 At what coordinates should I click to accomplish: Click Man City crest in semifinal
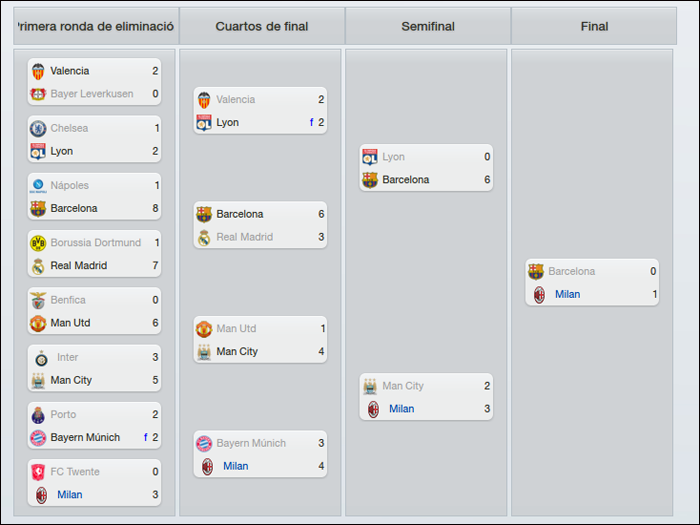[x=370, y=386]
